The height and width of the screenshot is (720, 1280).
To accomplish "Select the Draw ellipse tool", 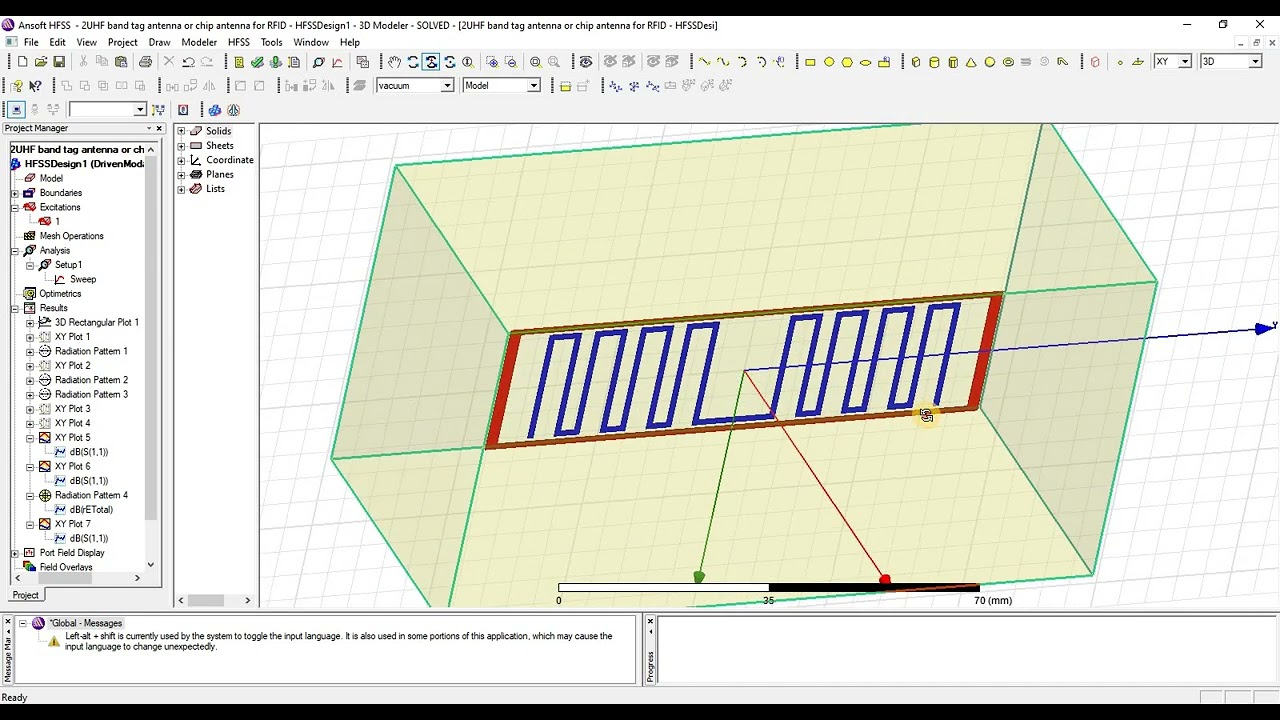I will pos(866,62).
